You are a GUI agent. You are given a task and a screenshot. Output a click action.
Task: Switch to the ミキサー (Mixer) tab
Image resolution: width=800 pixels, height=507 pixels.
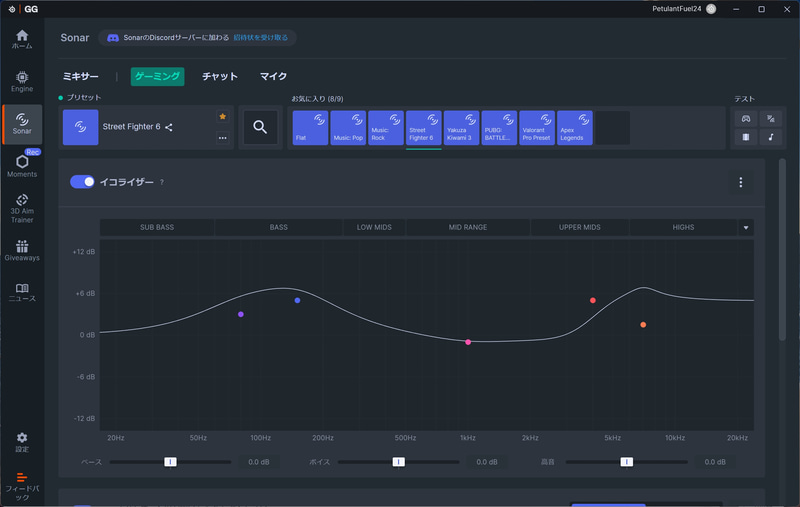pos(80,77)
